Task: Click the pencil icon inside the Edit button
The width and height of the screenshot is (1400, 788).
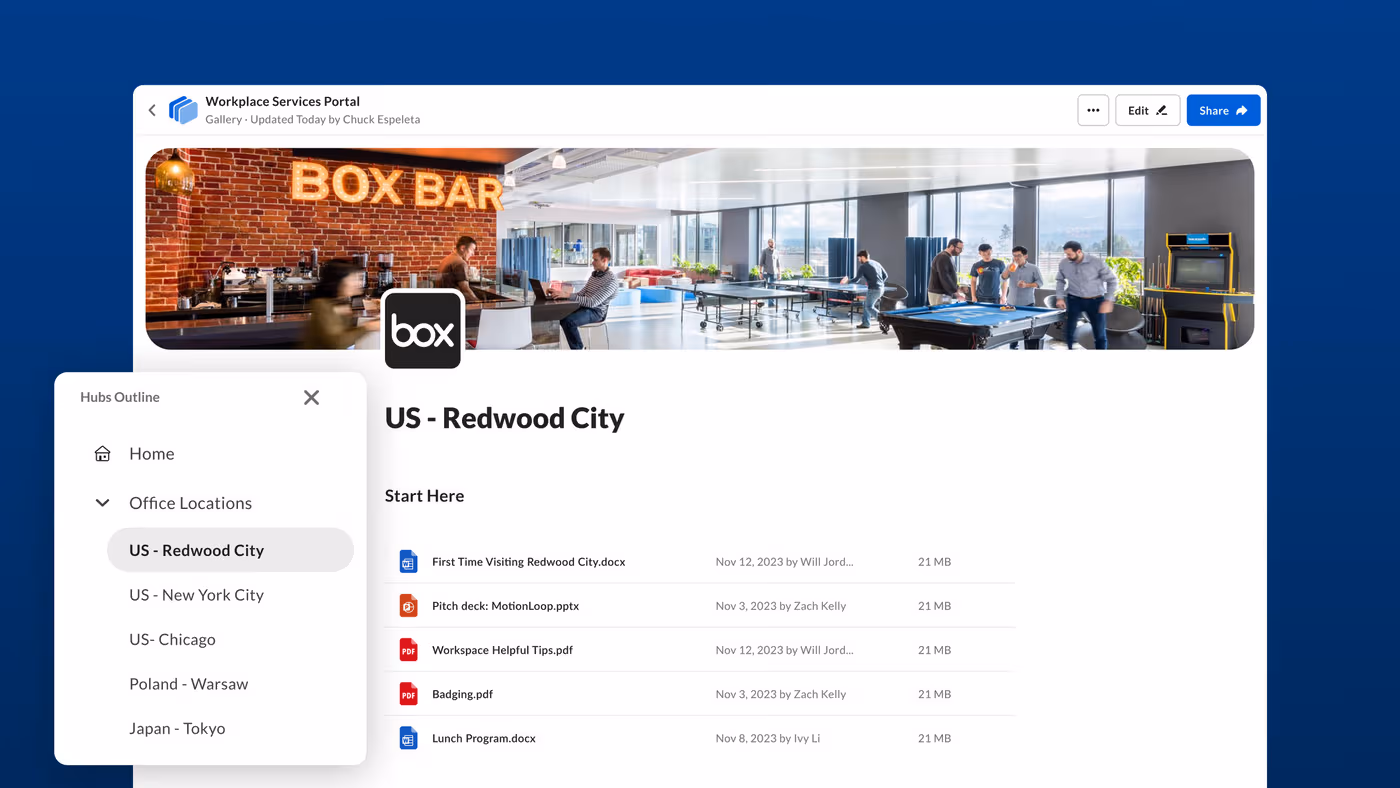Action: click(1160, 110)
